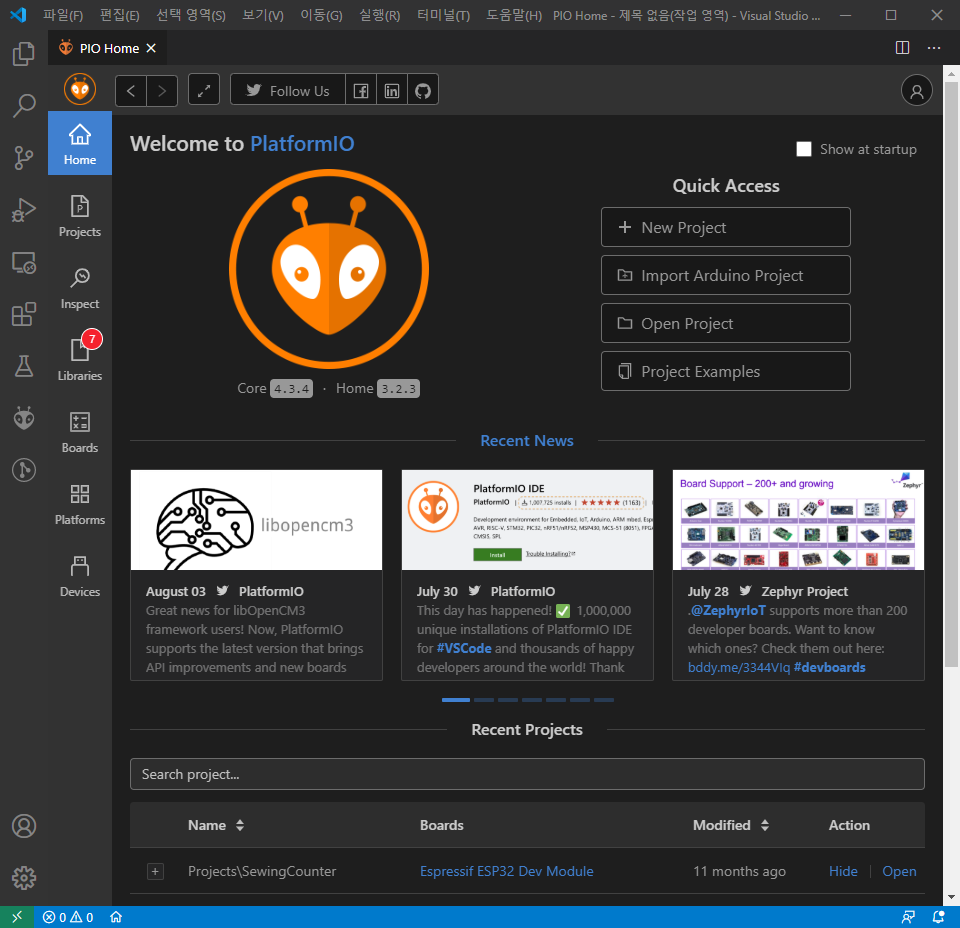Switch to Inspect in PIO sidebar
Image resolution: width=960 pixels, height=928 pixels.
[x=80, y=288]
